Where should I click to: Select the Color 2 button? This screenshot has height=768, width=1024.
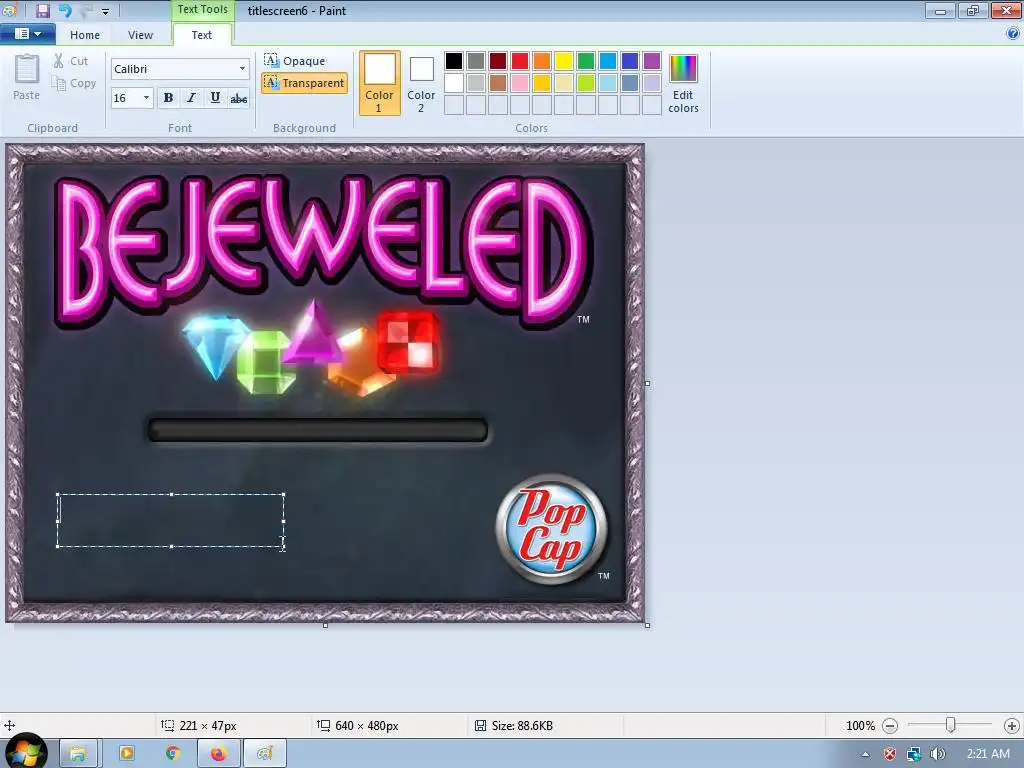(421, 83)
